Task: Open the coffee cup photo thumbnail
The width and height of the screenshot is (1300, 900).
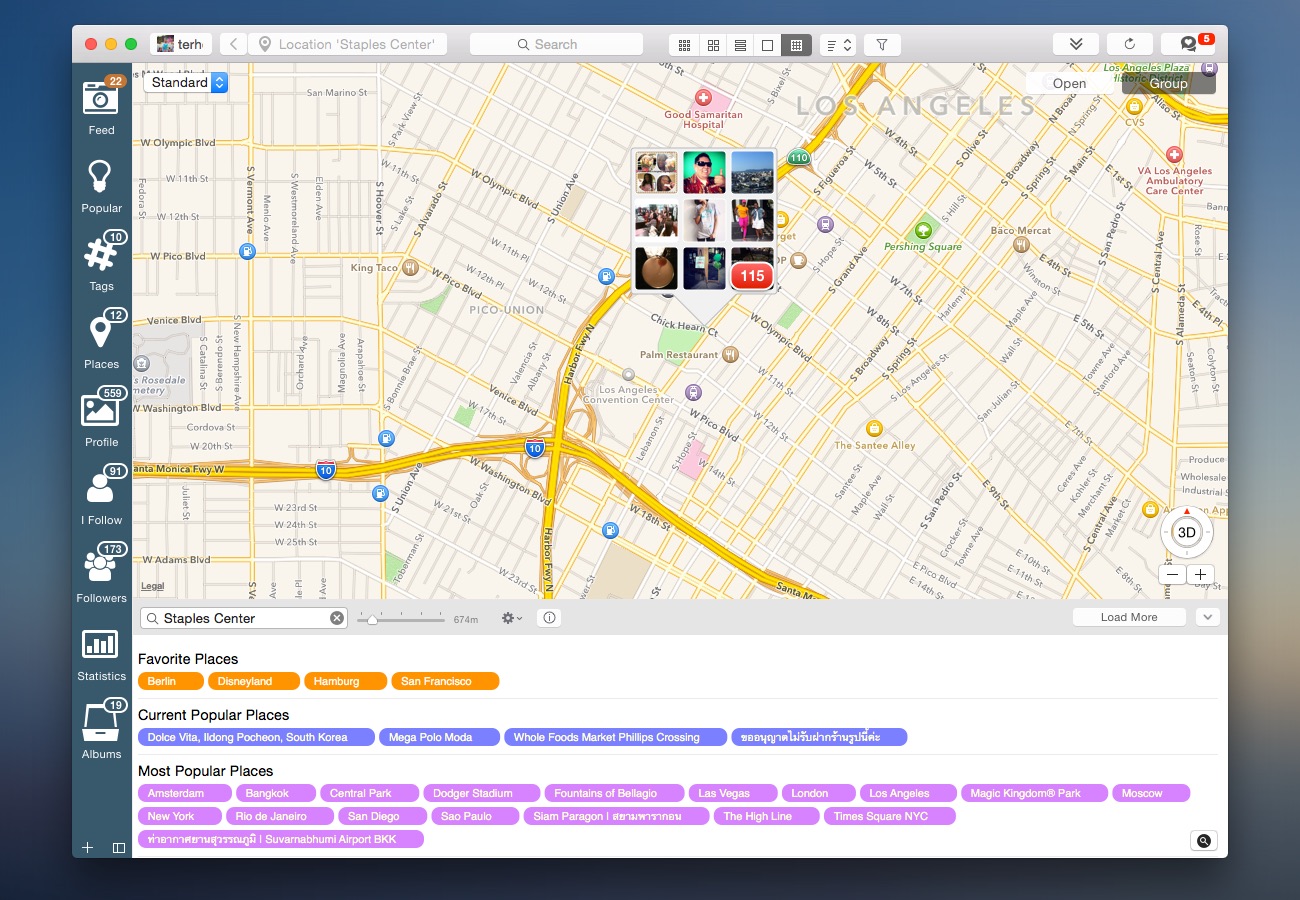Action: [656, 268]
